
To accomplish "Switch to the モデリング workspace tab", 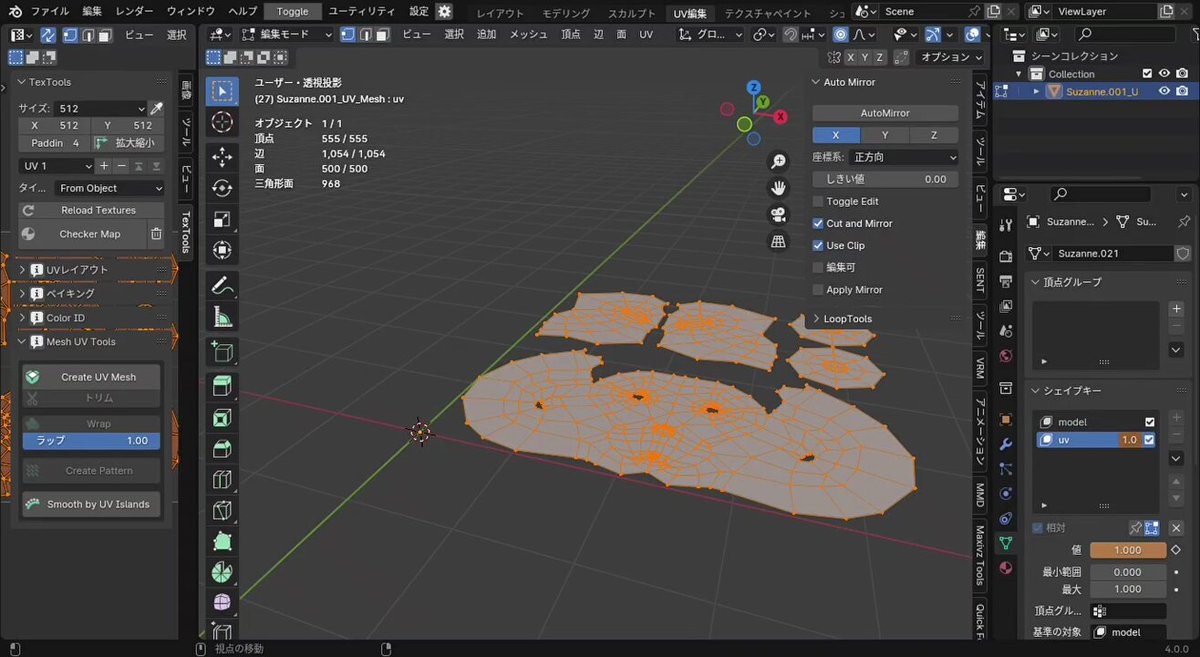I will point(566,13).
